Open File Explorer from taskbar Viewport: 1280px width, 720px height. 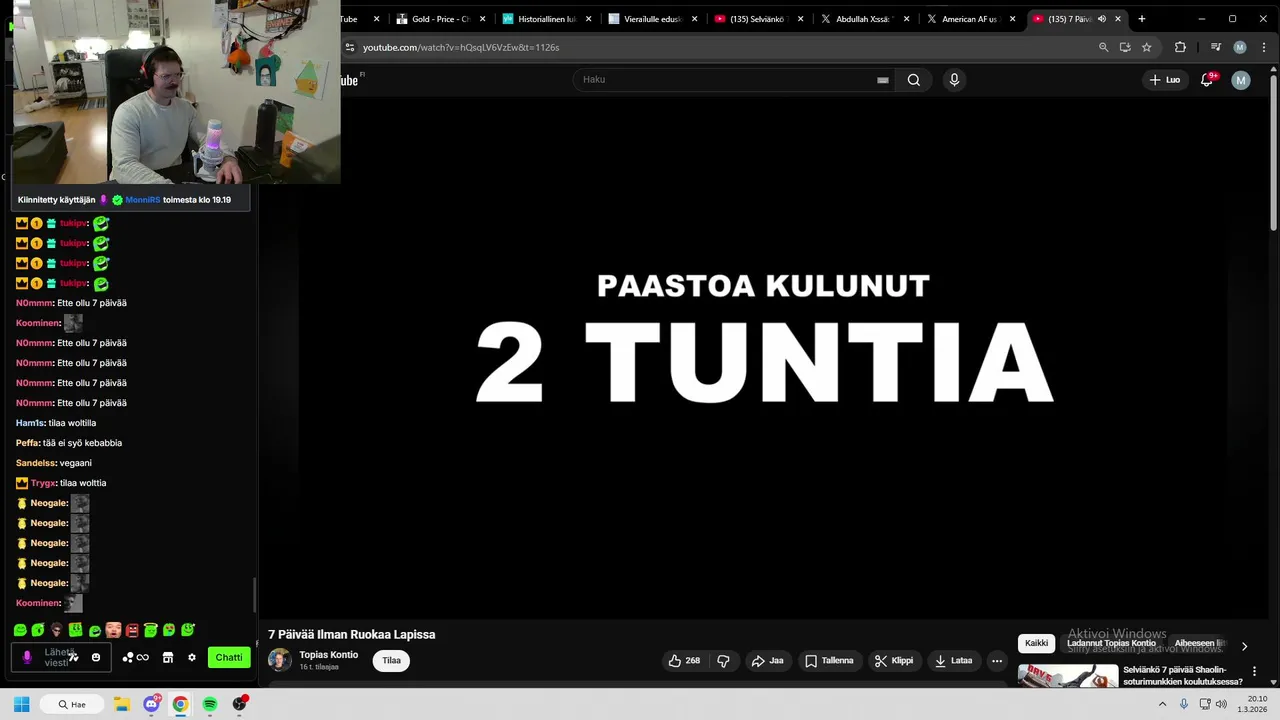point(122,704)
